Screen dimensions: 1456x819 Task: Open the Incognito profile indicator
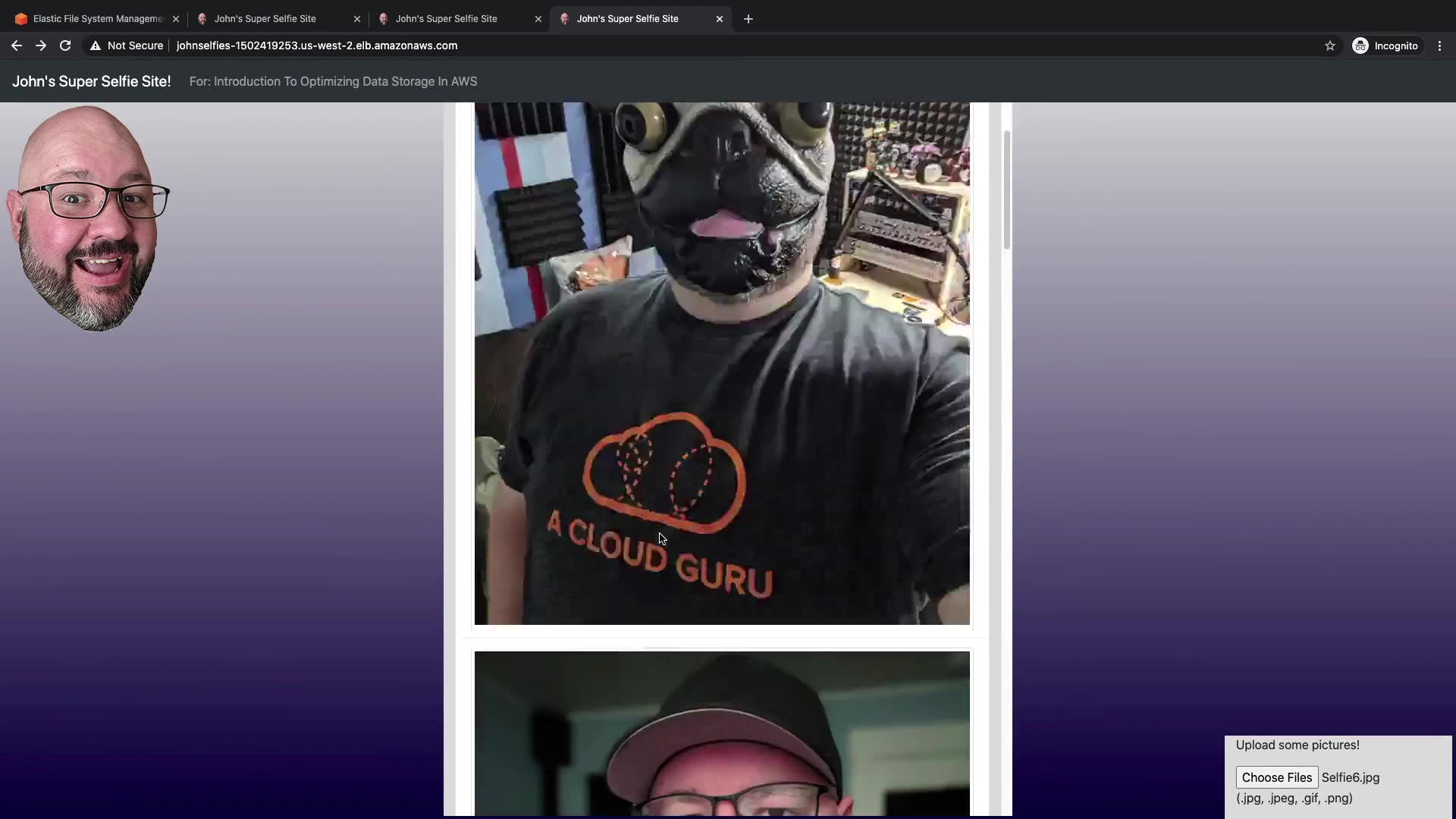point(1385,45)
